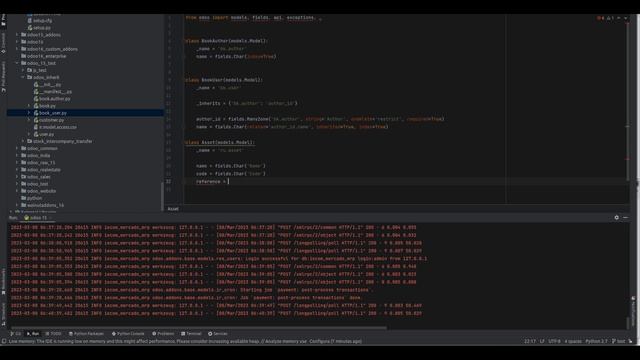
Task: Open the Python Packages tab
Action: [x=86, y=333]
